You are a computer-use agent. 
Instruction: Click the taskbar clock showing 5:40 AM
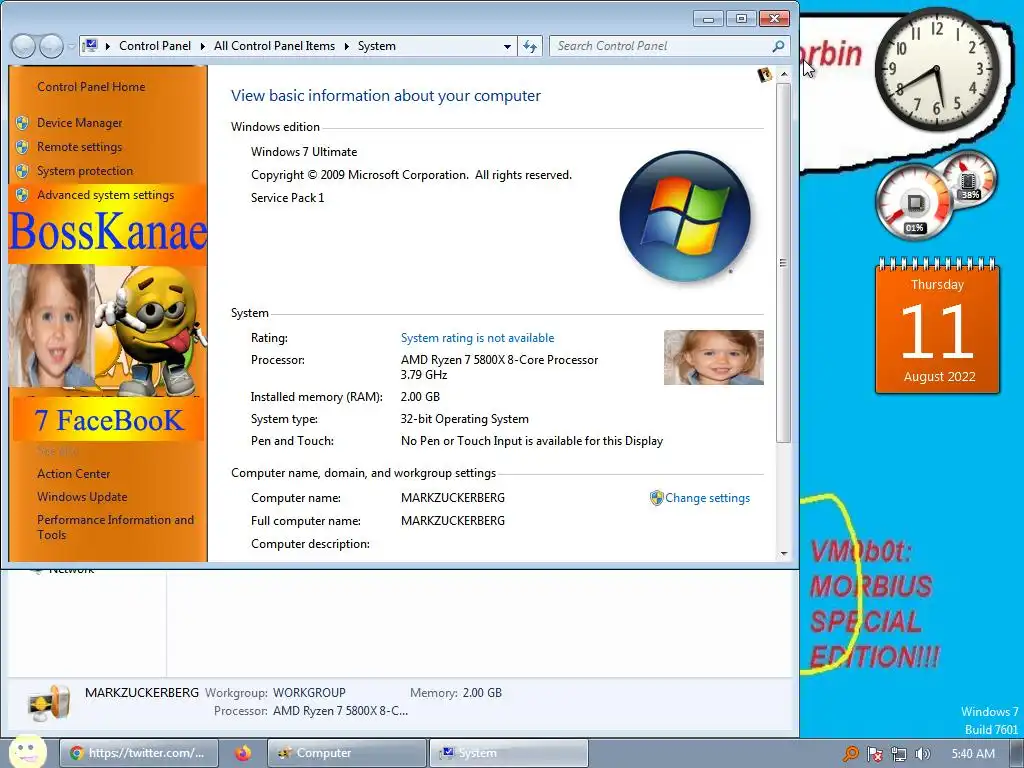tap(973, 754)
